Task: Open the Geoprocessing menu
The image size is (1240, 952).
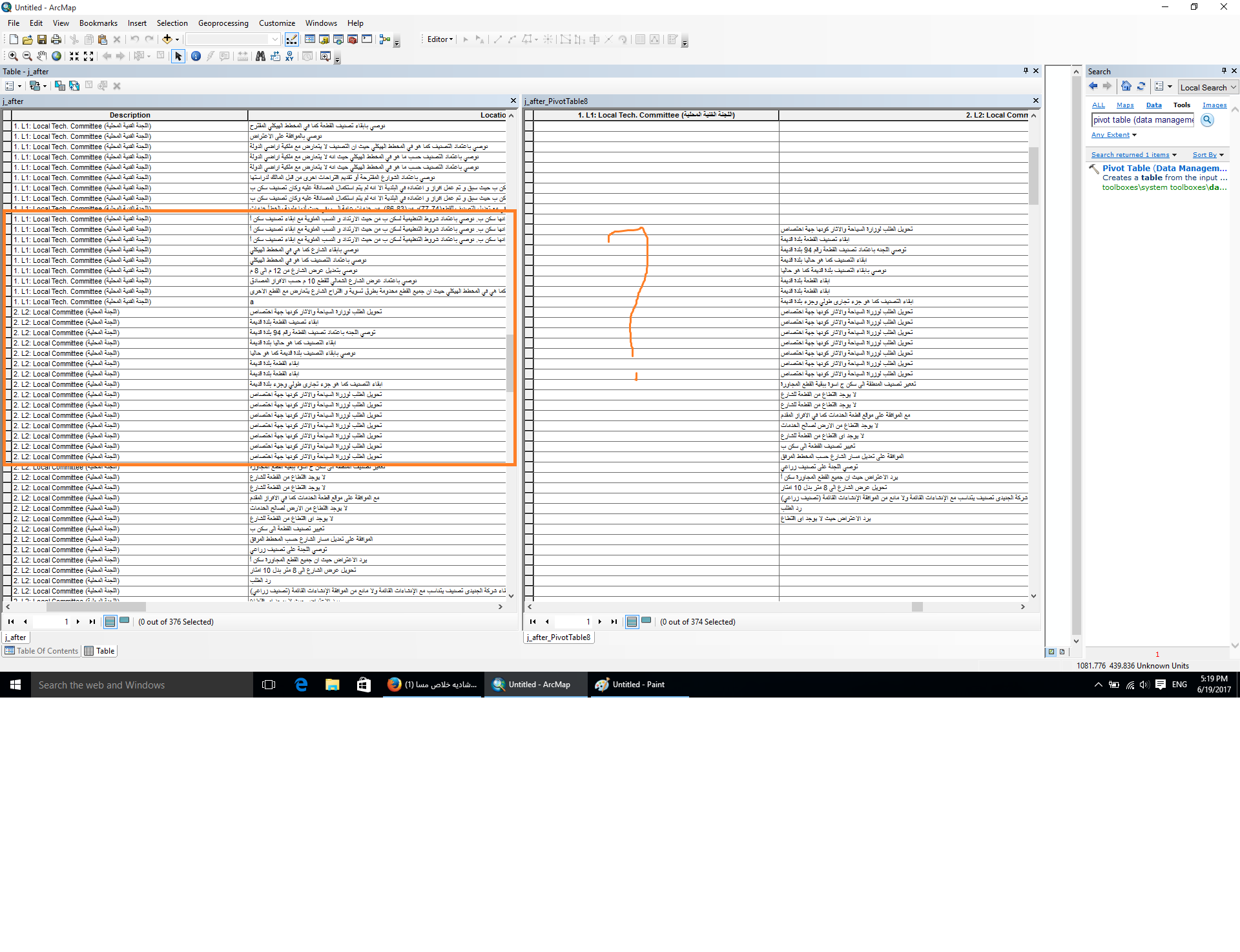Action: (223, 23)
